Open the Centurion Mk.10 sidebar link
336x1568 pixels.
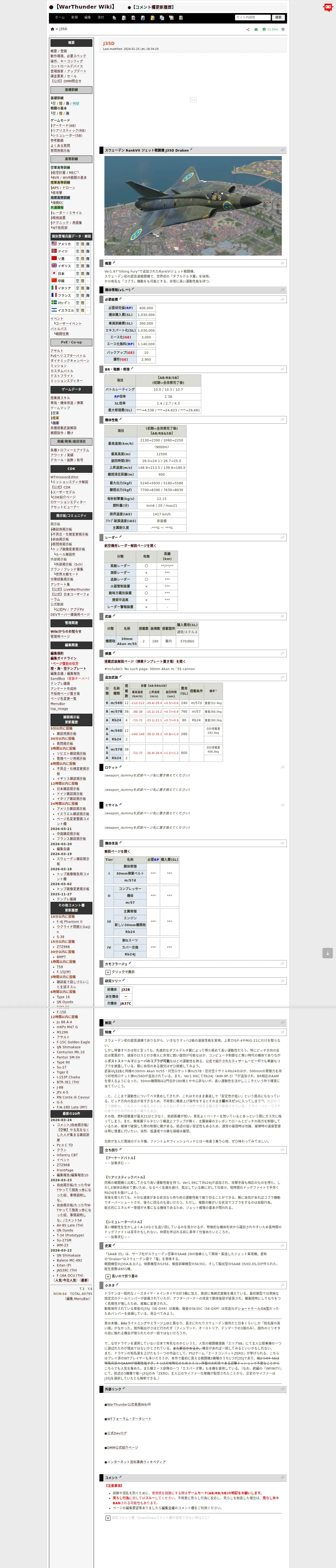point(71,1052)
